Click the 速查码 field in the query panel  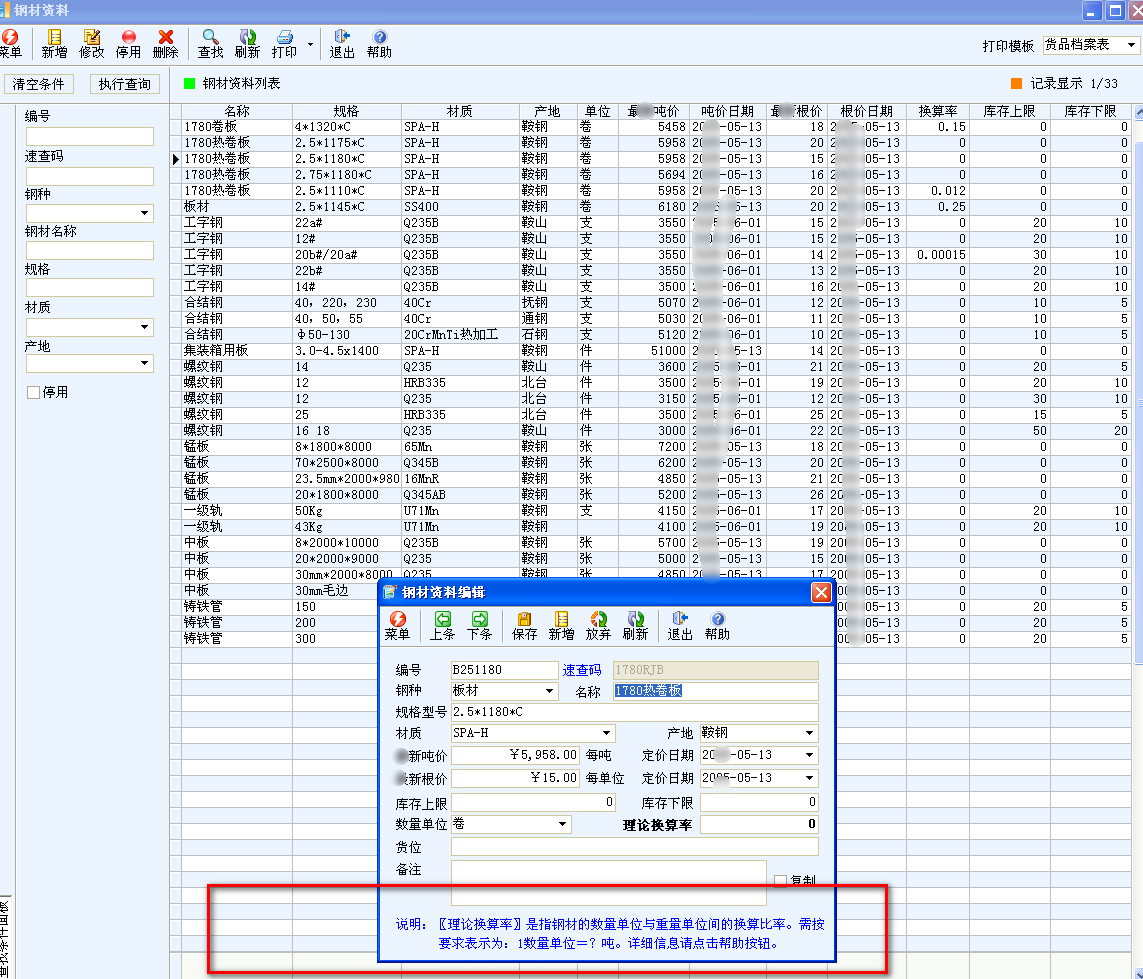click(x=90, y=176)
